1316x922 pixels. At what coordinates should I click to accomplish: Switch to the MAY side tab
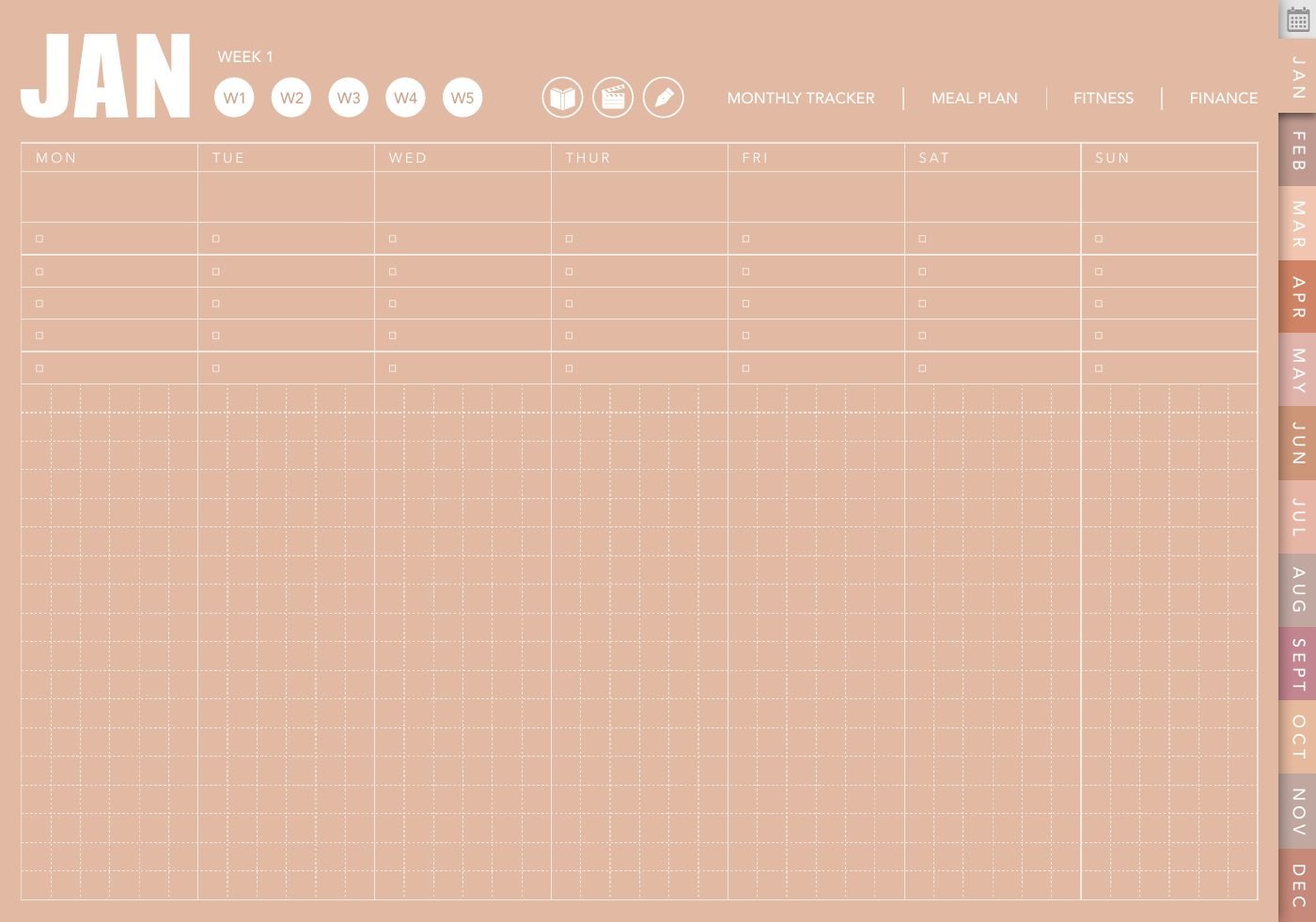pos(1298,370)
